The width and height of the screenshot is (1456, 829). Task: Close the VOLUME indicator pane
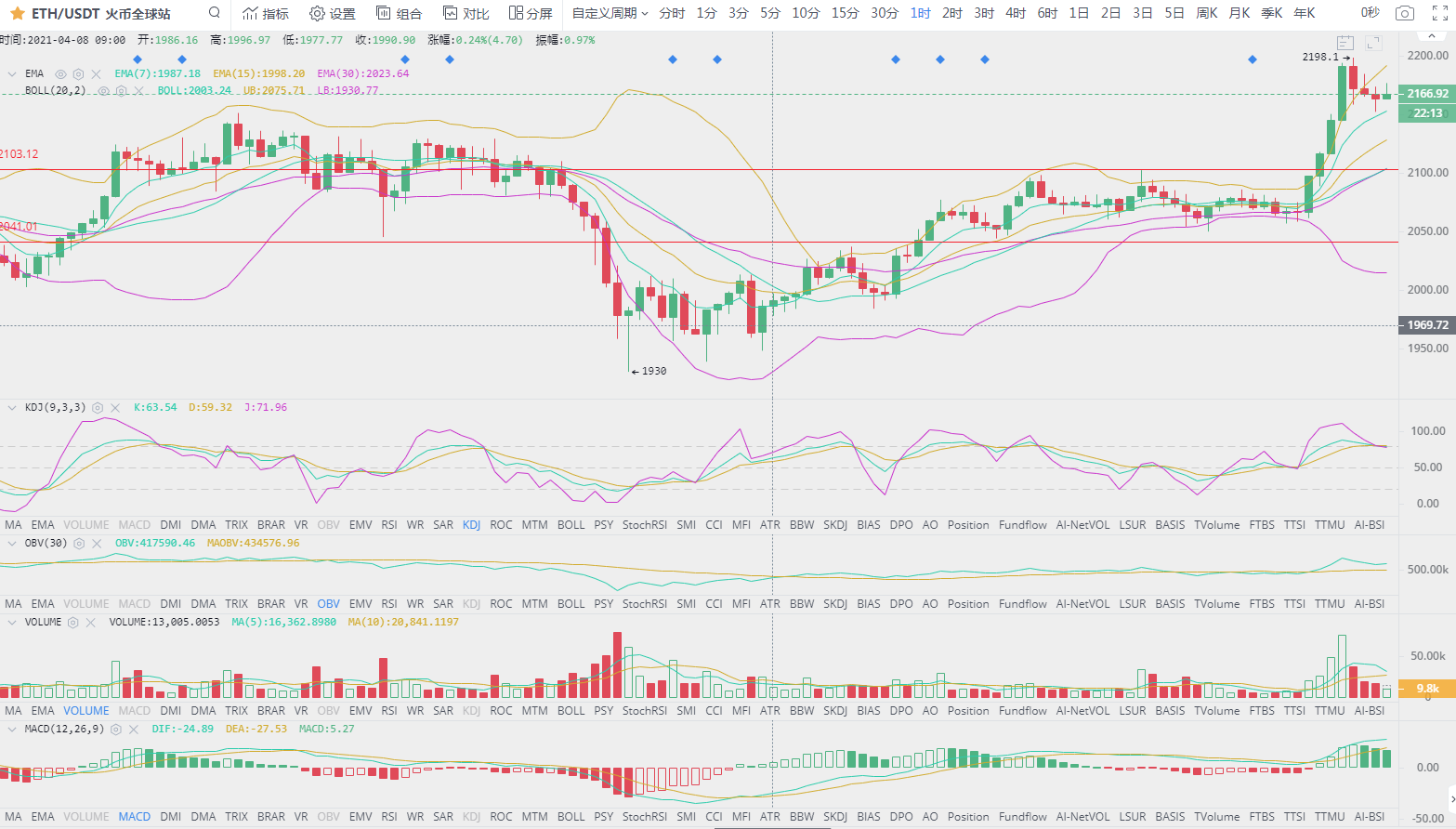pos(91,623)
